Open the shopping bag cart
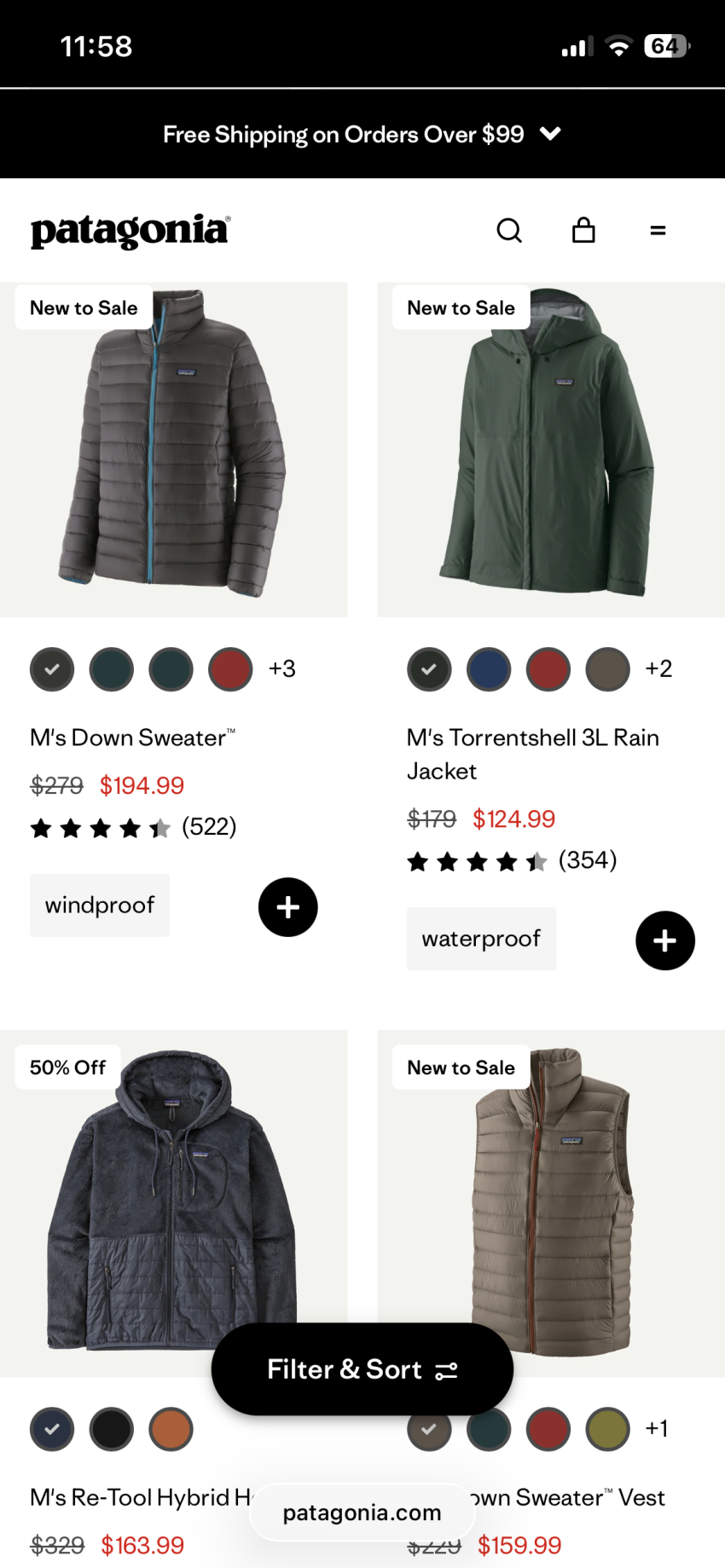This screenshot has width=725, height=1568. tap(583, 229)
